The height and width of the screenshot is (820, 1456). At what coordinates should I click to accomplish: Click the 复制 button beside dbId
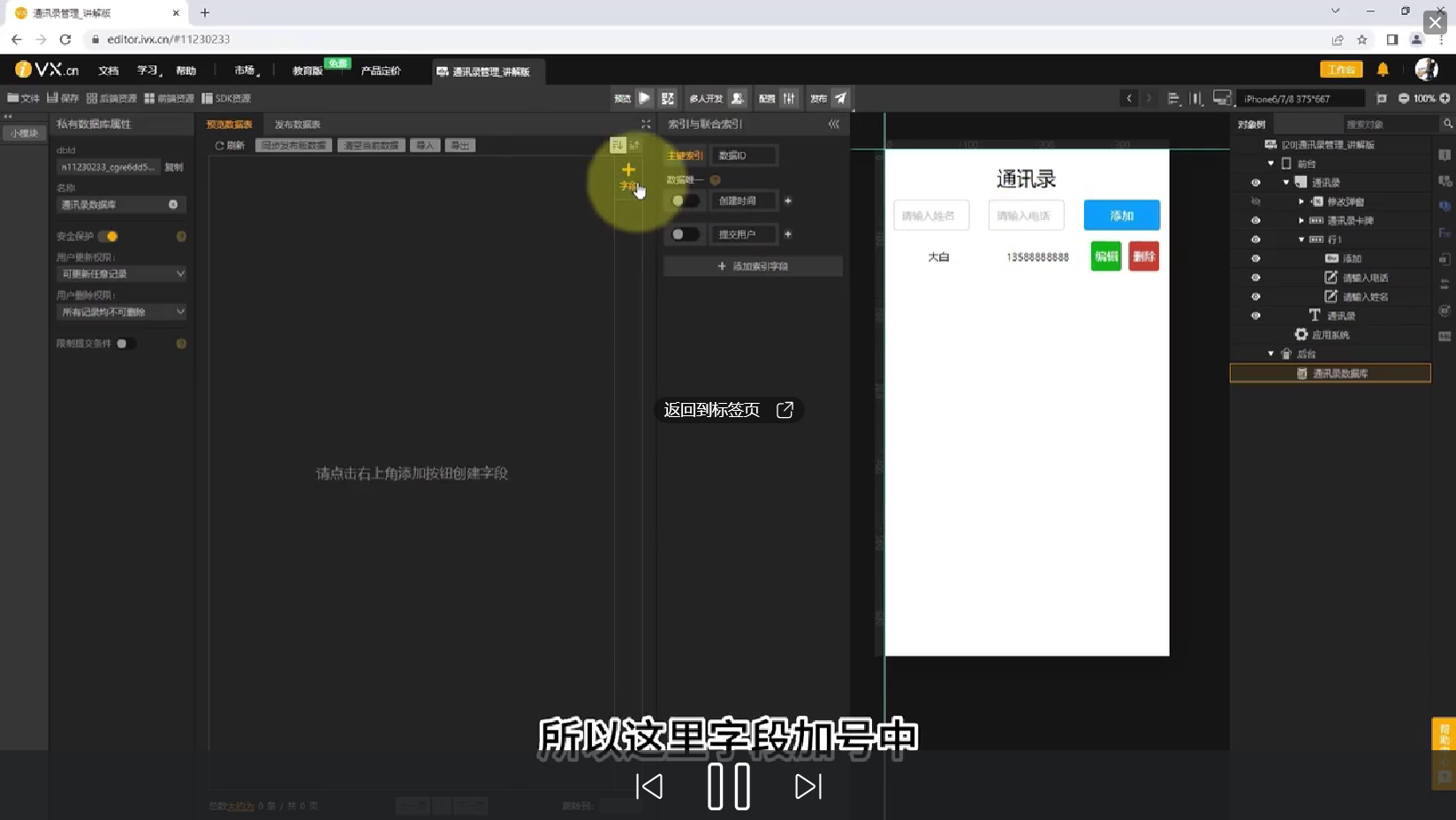174,167
